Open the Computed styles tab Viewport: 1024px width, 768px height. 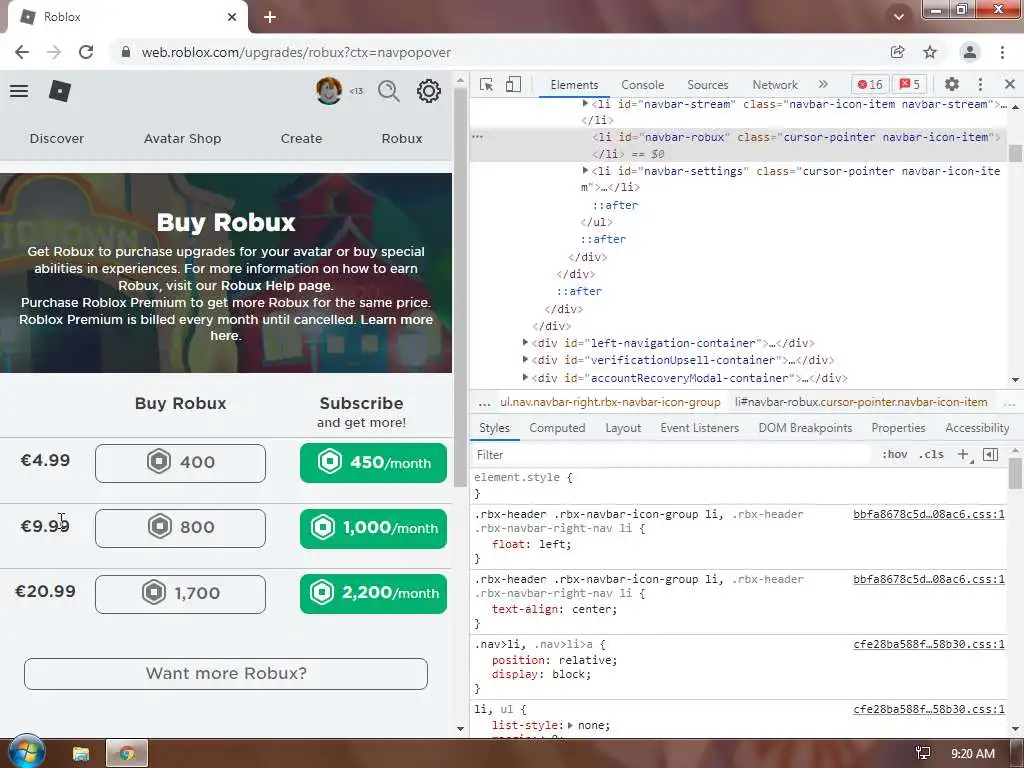tap(557, 428)
